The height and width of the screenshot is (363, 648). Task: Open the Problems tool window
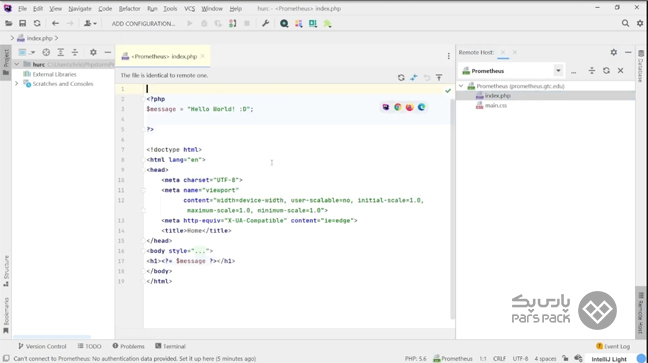[128, 346]
